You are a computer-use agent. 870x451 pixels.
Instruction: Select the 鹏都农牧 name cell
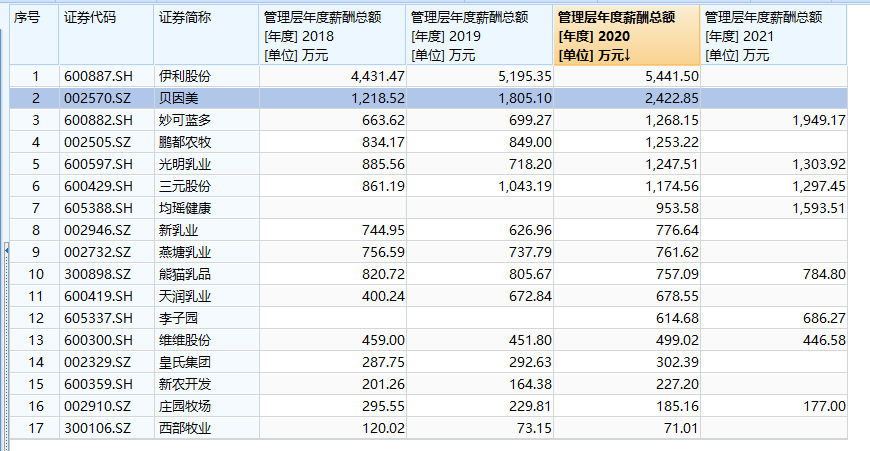pyautogui.click(x=185, y=142)
